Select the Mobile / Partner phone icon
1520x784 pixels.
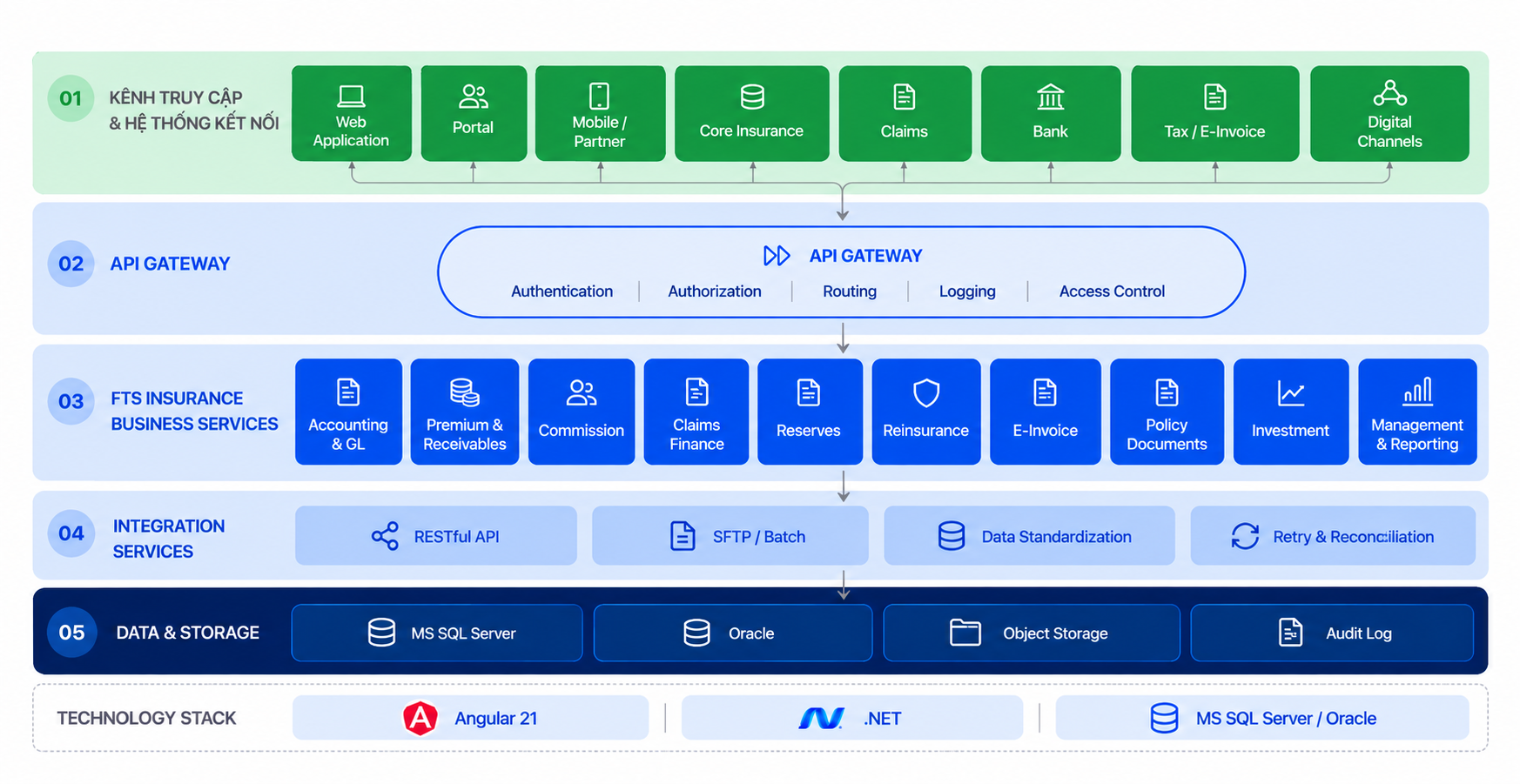(x=599, y=96)
